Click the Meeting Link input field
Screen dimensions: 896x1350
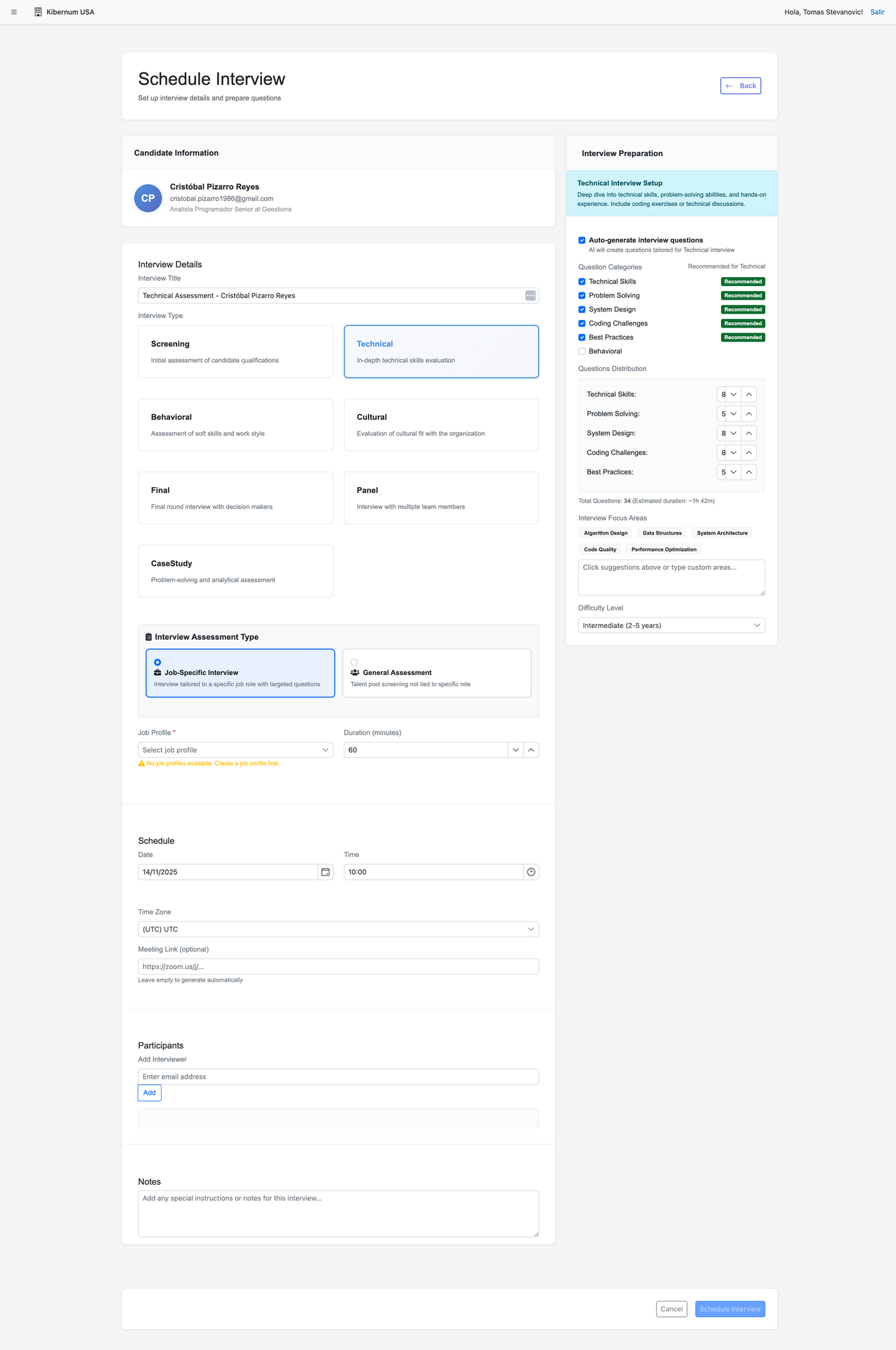click(x=338, y=967)
